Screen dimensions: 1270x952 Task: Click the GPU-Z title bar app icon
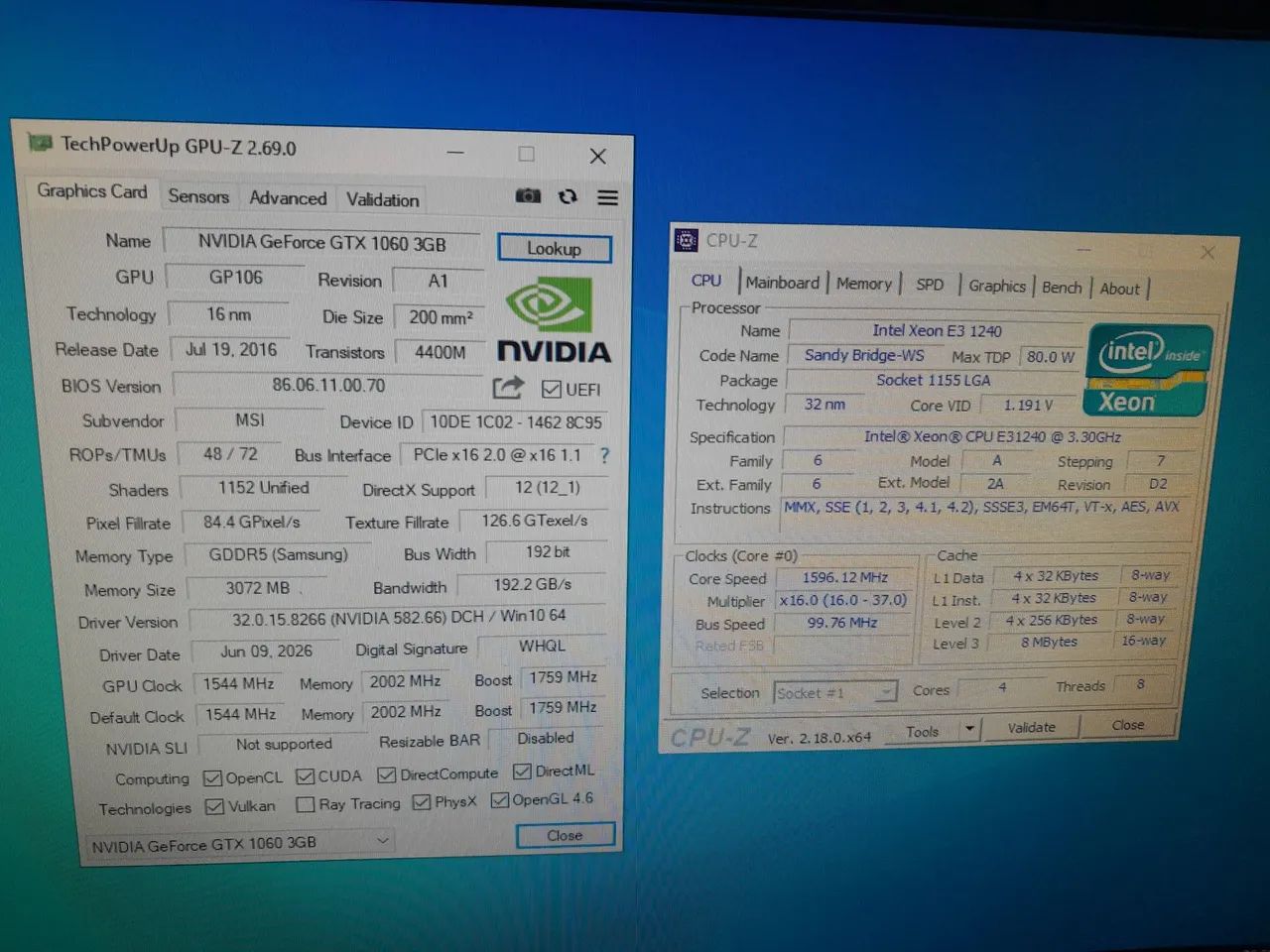(40, 143)
